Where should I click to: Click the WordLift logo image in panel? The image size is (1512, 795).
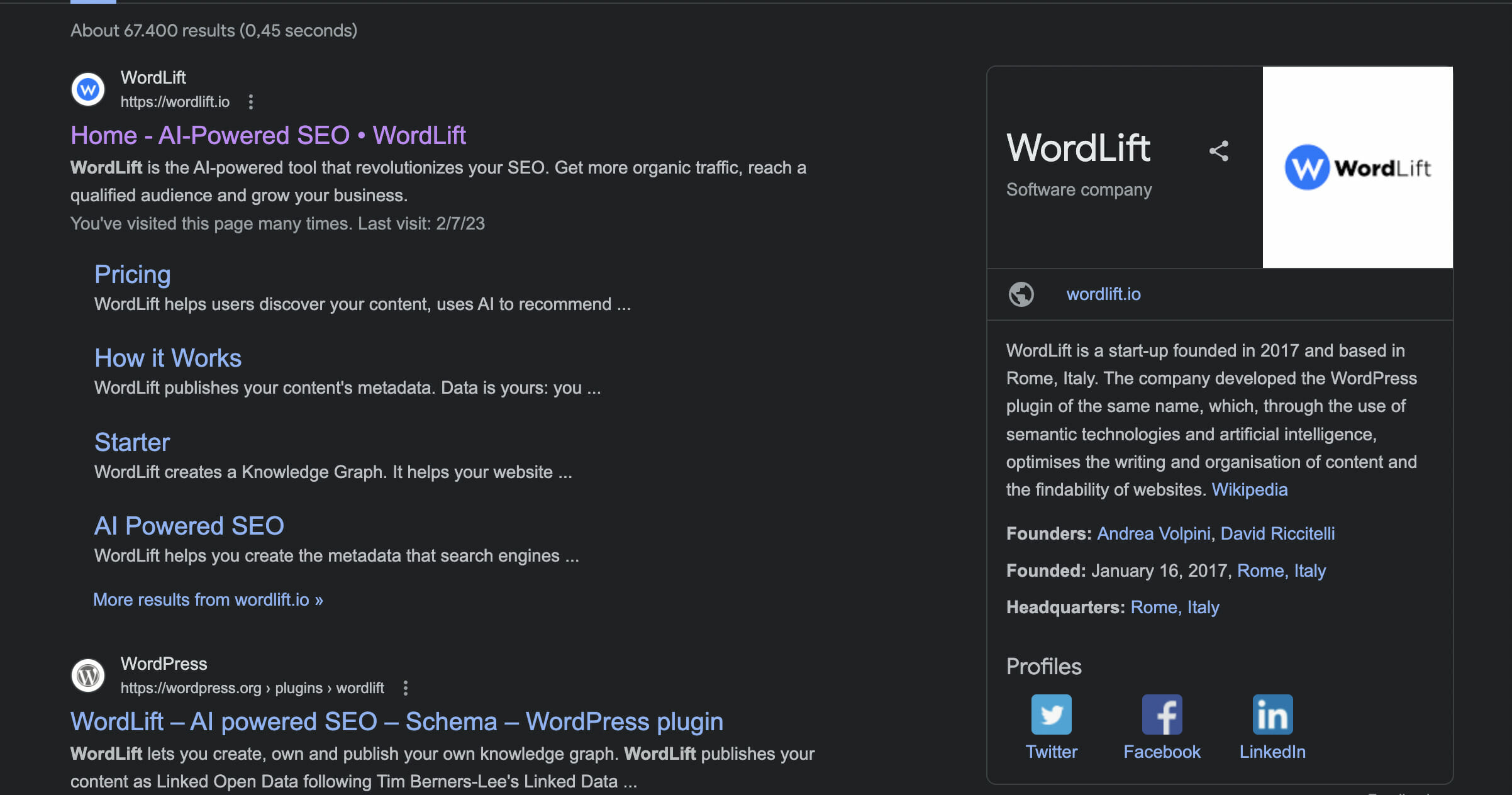click(1358, 167)
